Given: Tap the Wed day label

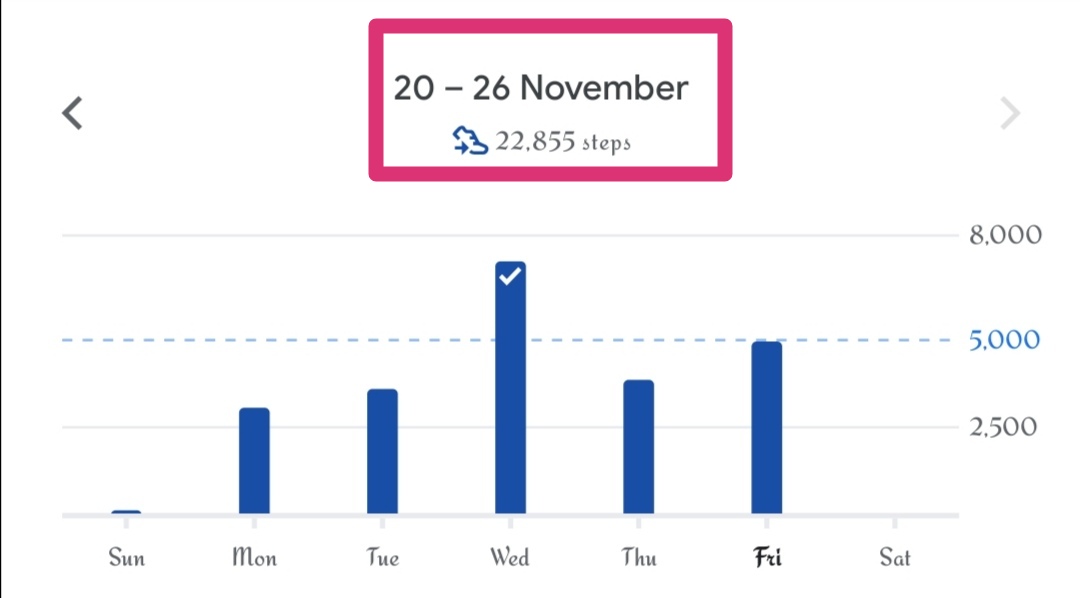Looking at the screenshot, I should point(510,557).
